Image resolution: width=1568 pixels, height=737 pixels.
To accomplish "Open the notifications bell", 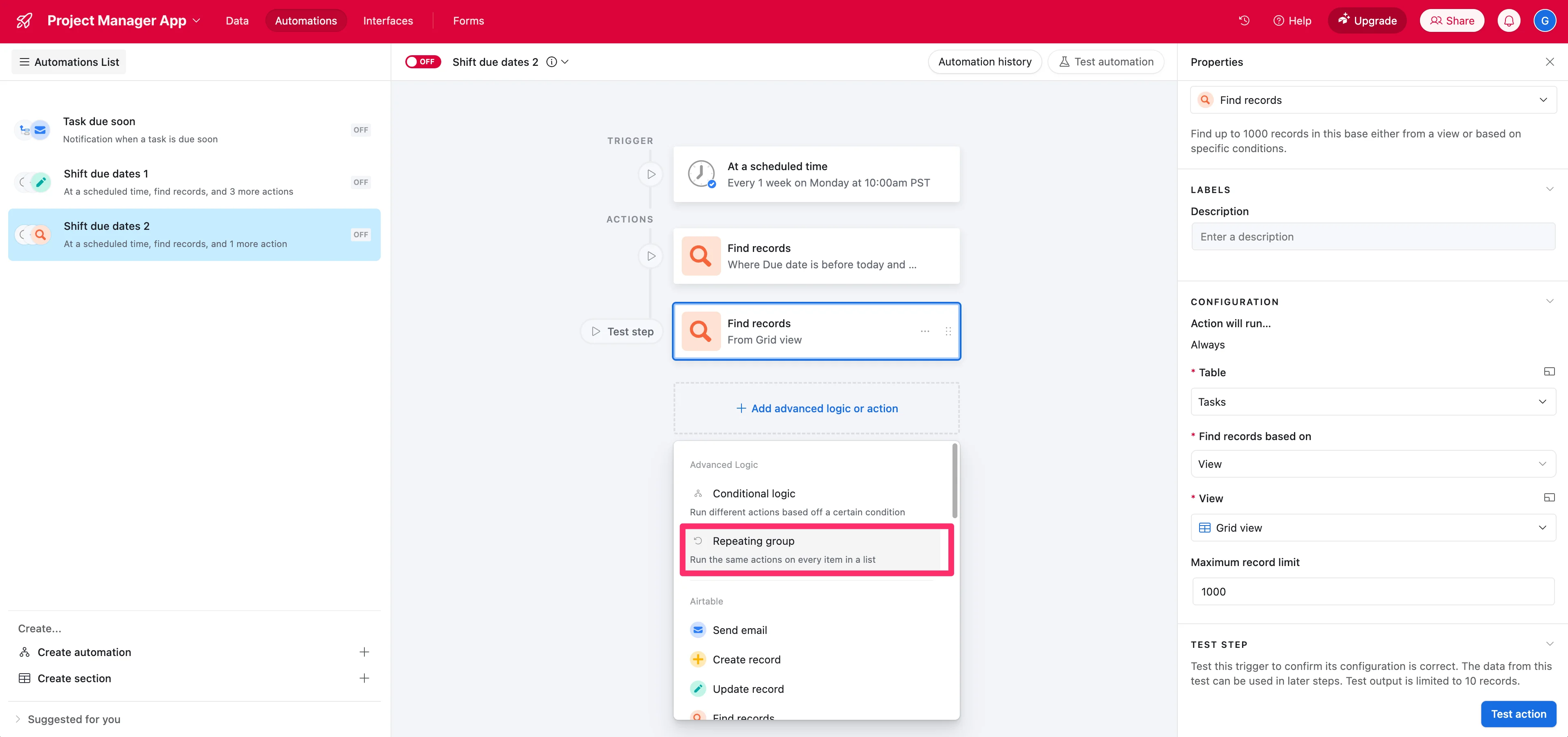I will pos(1508,21).
